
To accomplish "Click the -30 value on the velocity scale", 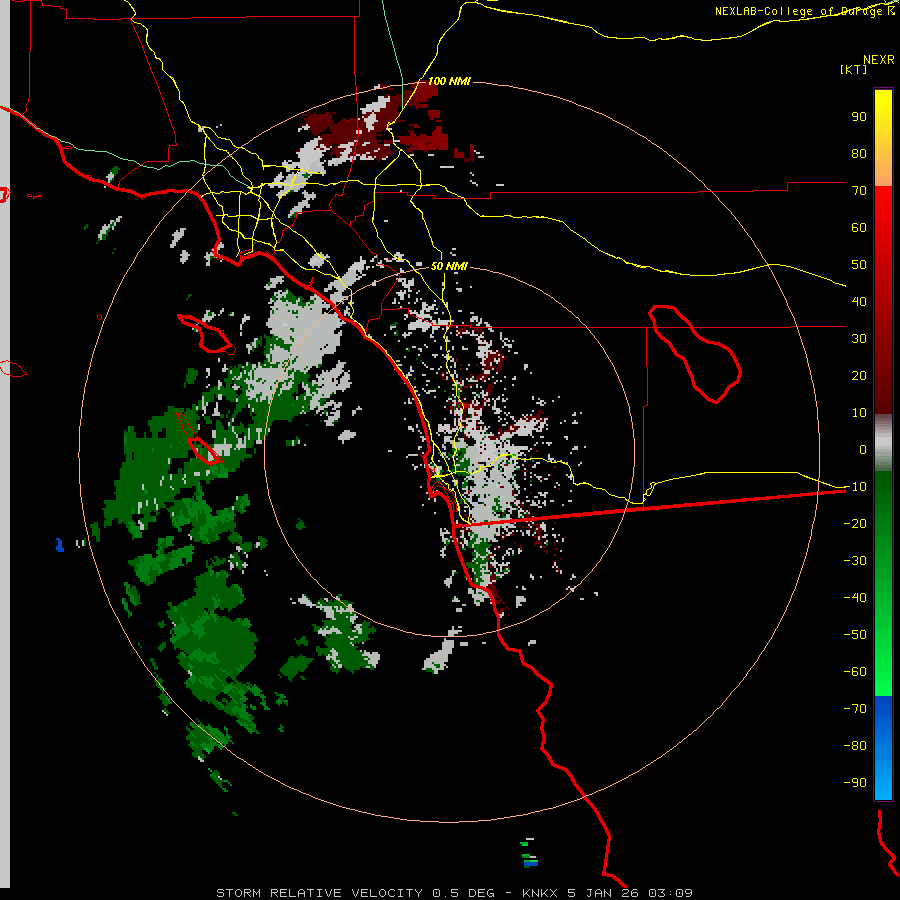I will pos(855,561).
